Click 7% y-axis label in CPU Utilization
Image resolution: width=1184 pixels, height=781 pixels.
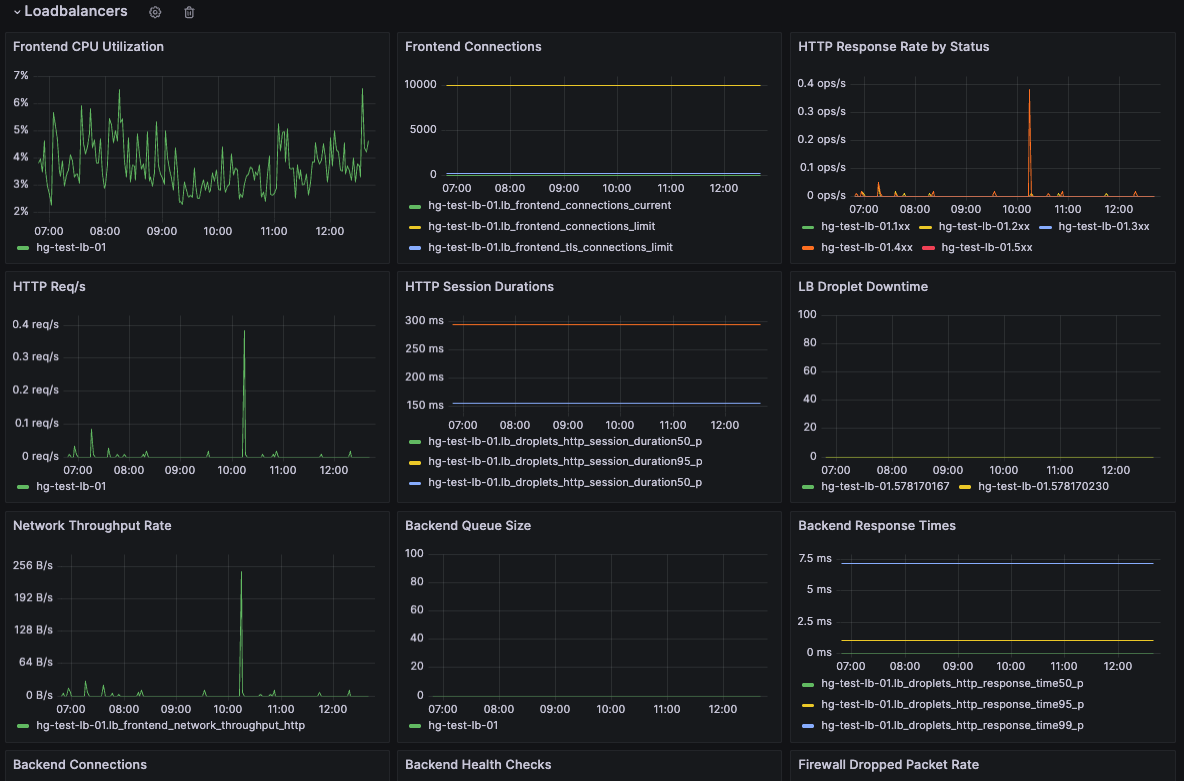coord(20,76)
